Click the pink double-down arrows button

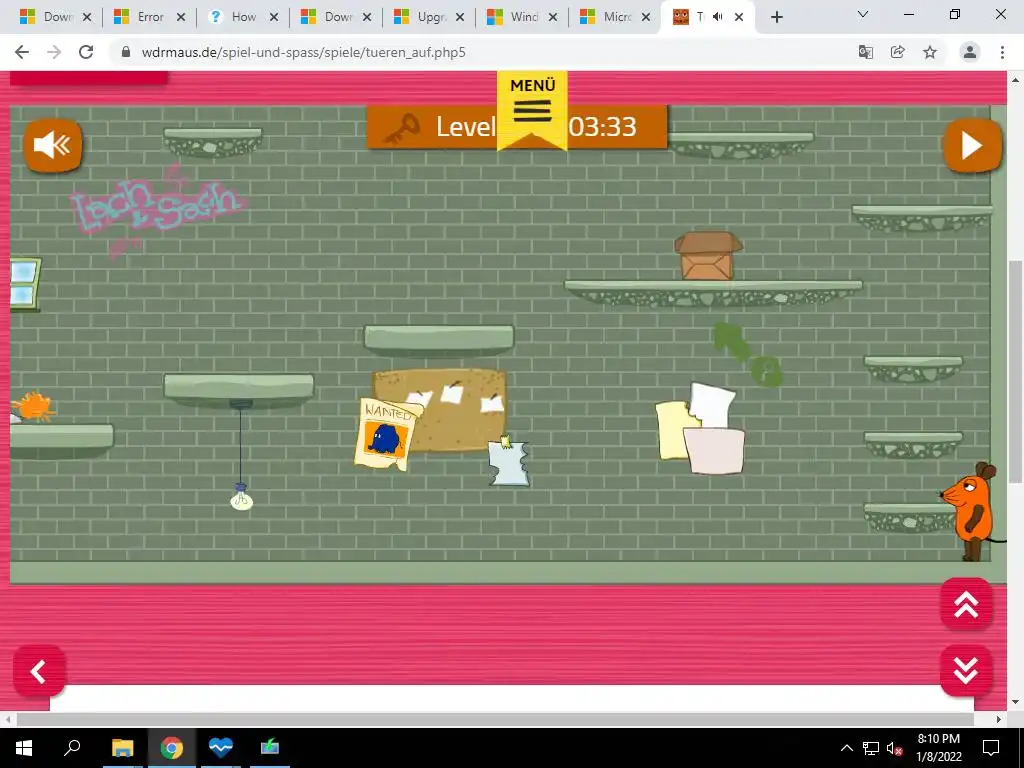click(967, 671)
